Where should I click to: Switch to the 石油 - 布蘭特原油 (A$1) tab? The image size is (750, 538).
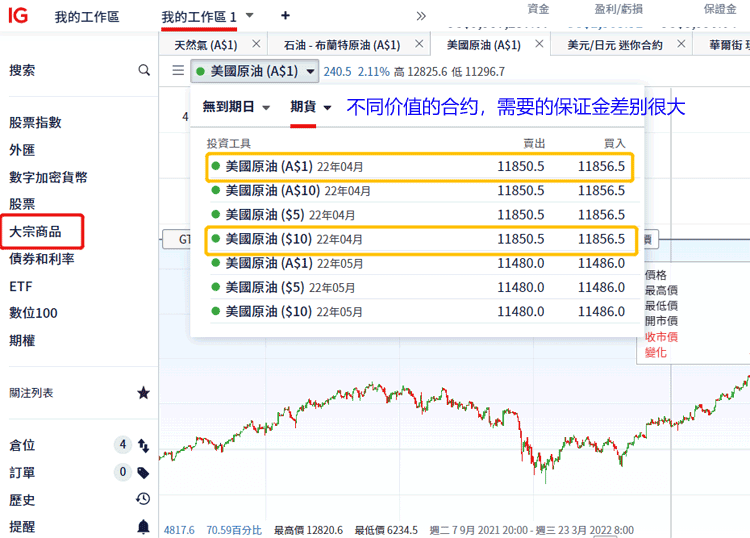(x=341, y=45)
